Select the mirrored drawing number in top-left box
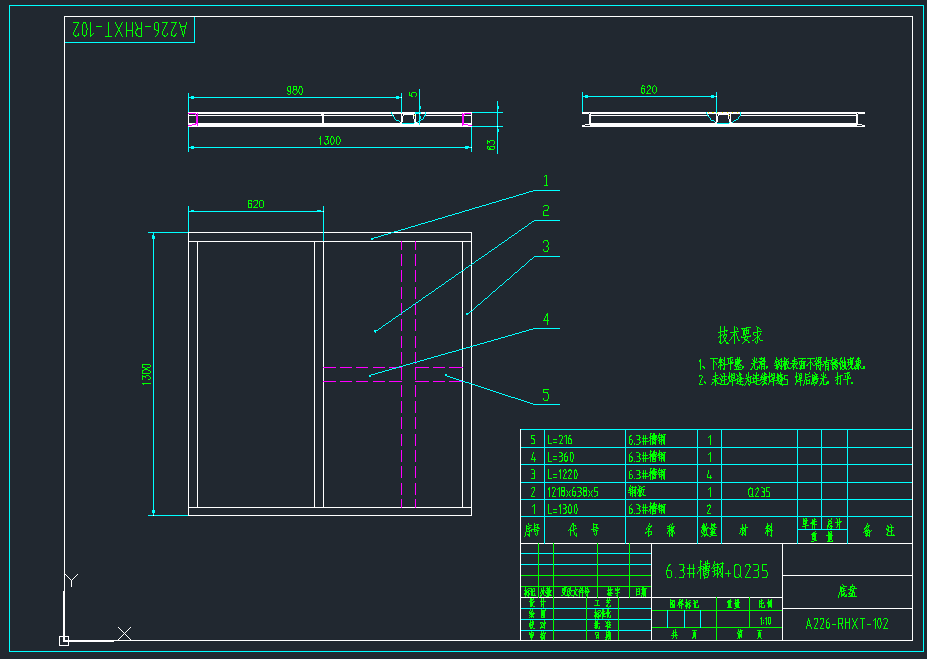The image size is (927, 659). 129,30
